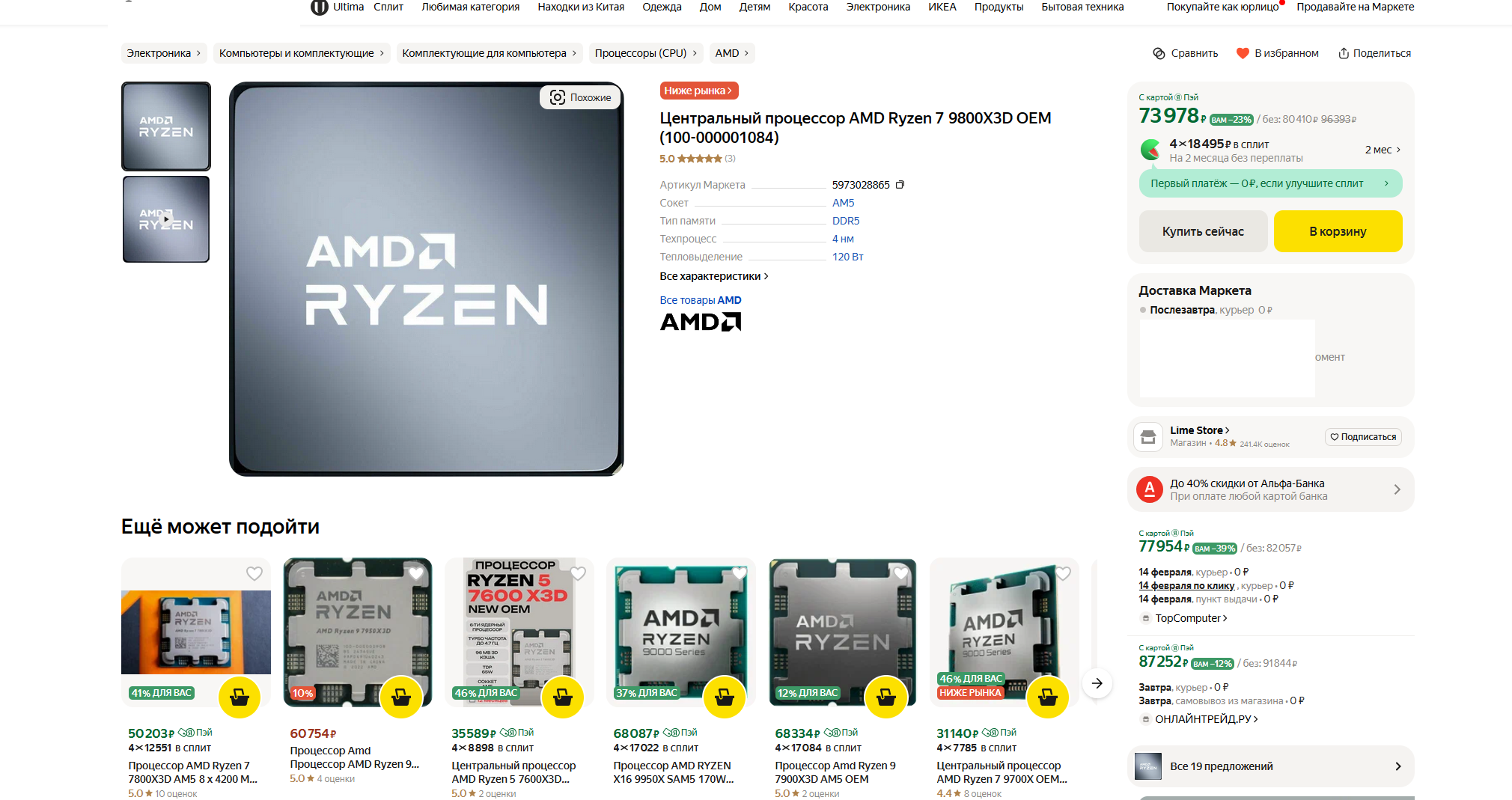Open the Ryzen 7 7800X3D product title
1512x800 pixels.
pos(192,772)
